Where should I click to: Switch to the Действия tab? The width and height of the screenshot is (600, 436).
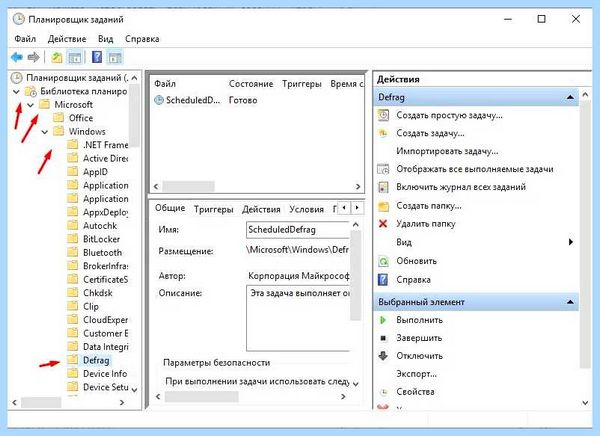point(261,209)
